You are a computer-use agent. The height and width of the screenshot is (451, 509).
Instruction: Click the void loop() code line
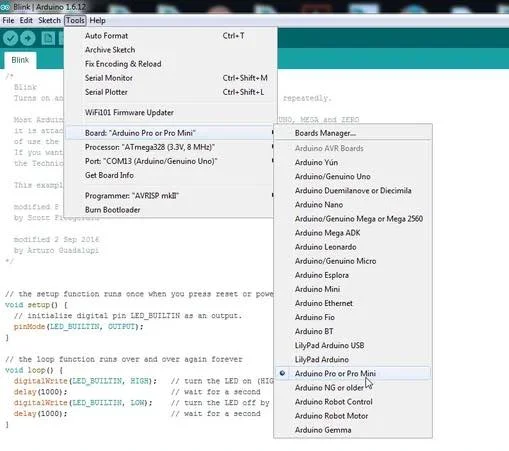point(34,370)
